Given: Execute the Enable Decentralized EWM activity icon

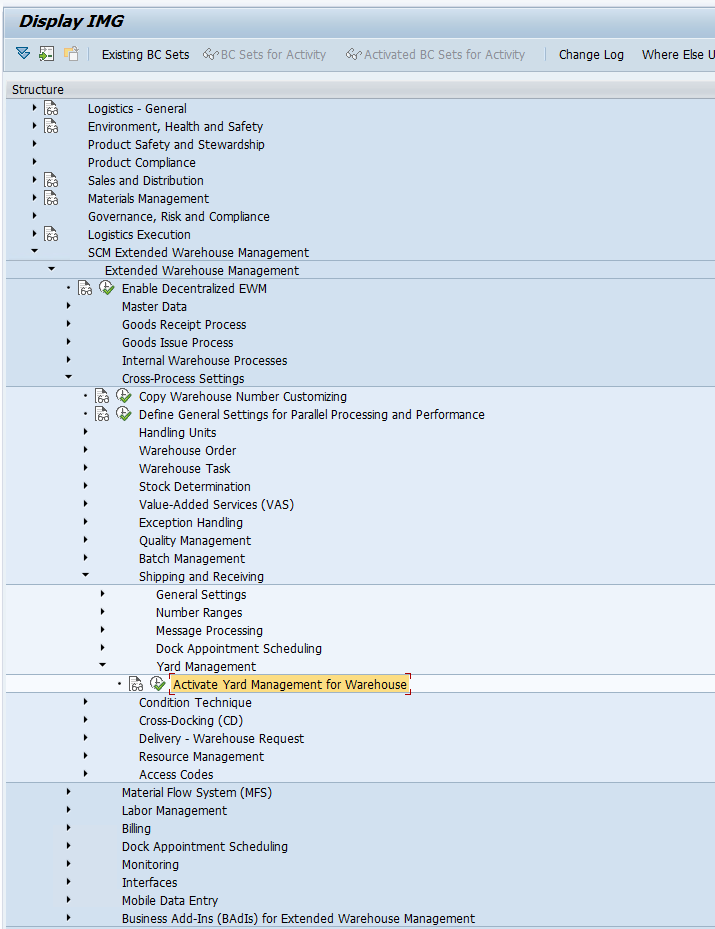Looking at the screenshot, I should [107, 288].
